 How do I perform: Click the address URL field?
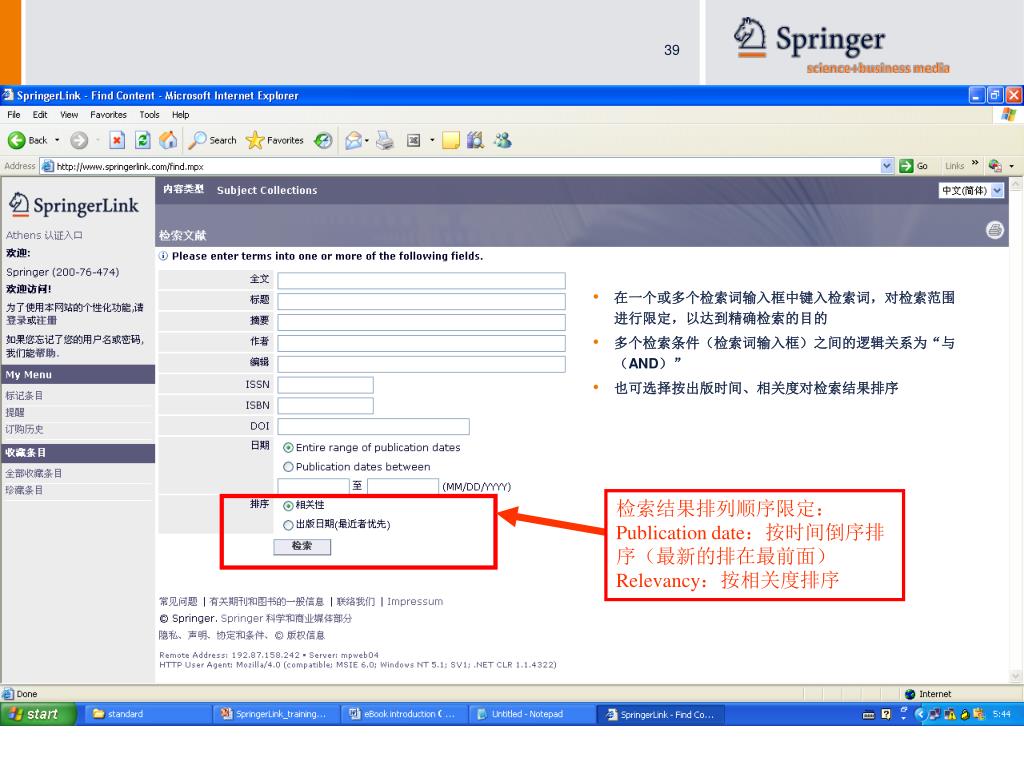pos(460,167)
